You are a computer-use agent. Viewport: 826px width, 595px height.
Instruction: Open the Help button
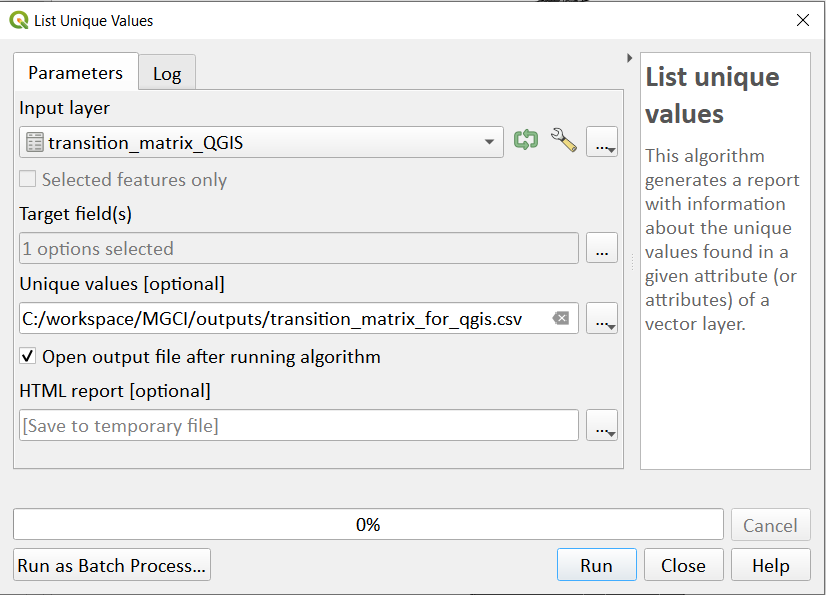(x=770, y=565)
